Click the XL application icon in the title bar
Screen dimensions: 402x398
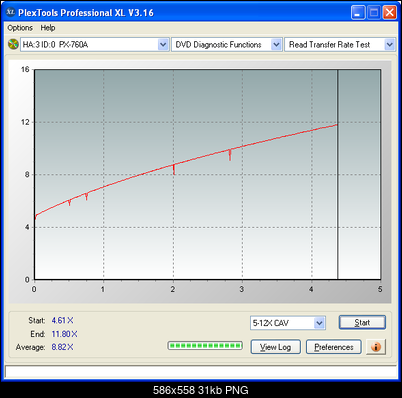[x=11, y=12]
